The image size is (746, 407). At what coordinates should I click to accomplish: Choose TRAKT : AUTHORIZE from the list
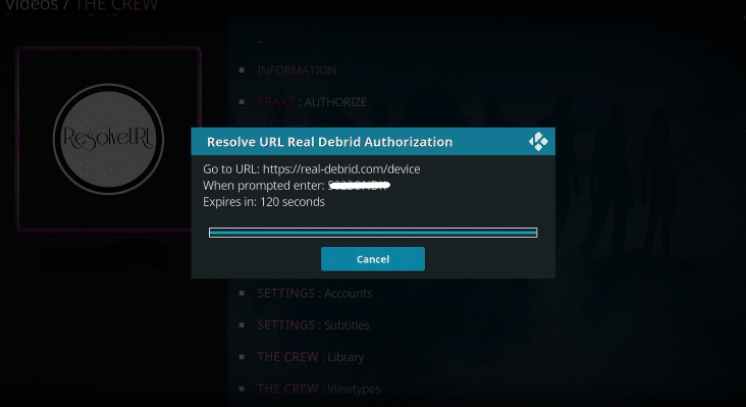point(312,102)
